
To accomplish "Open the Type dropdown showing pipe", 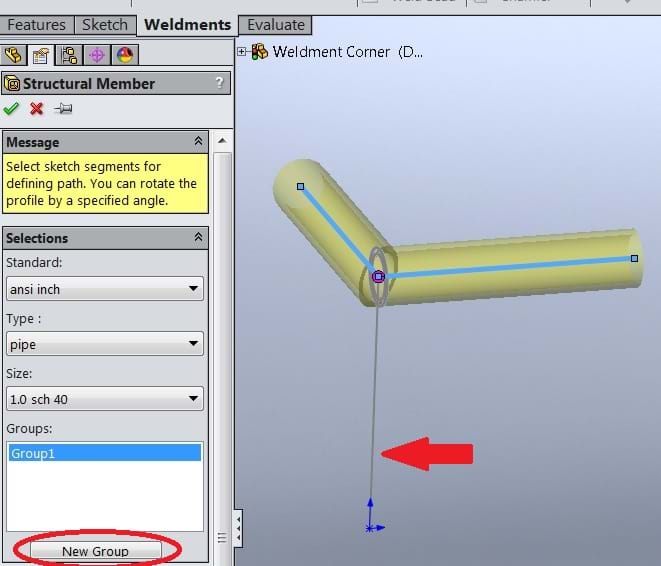I will [x=104, y=344].
